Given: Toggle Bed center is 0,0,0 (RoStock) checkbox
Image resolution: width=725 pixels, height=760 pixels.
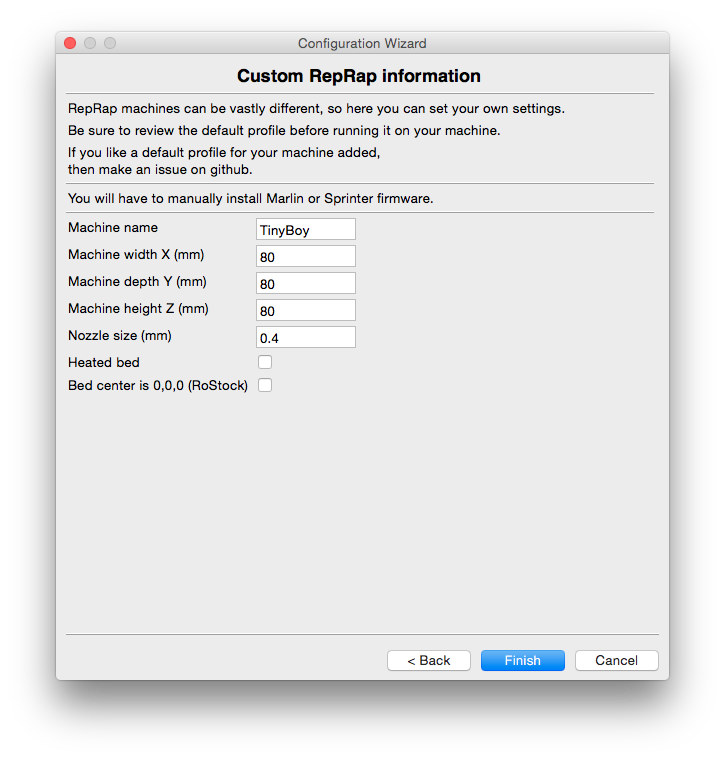Looking at the screenshot, I should [x=265, y=385].
